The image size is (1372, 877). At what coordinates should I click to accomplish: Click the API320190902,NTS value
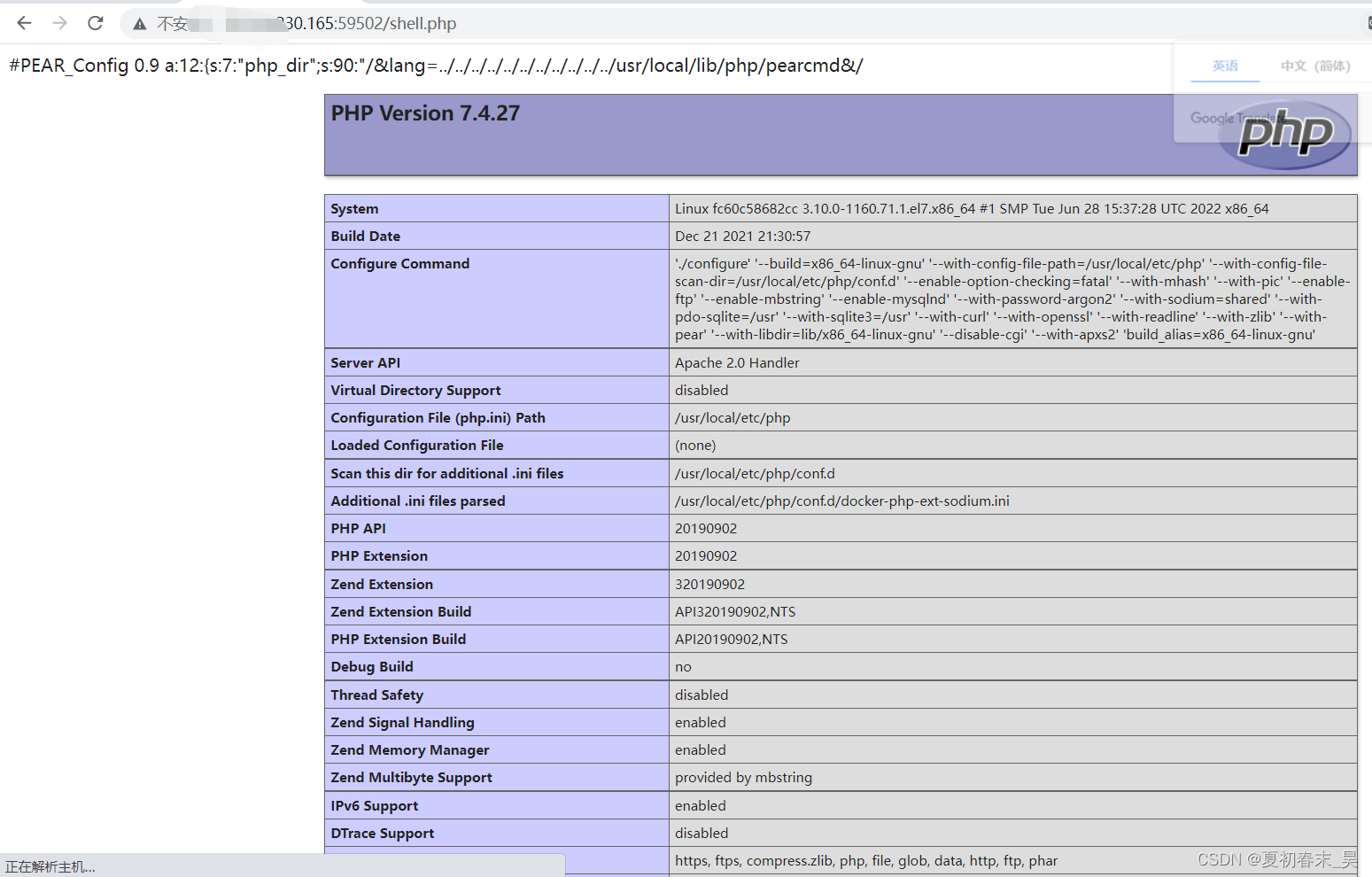[x=735, y=612]
